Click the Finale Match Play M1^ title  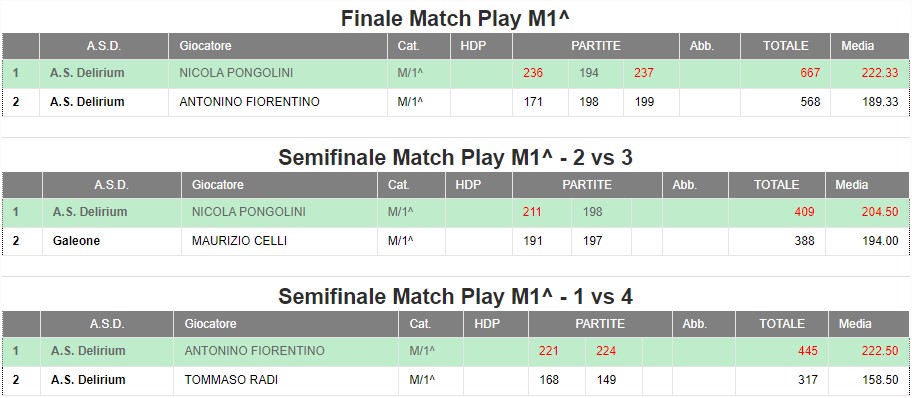coord(455,18)
